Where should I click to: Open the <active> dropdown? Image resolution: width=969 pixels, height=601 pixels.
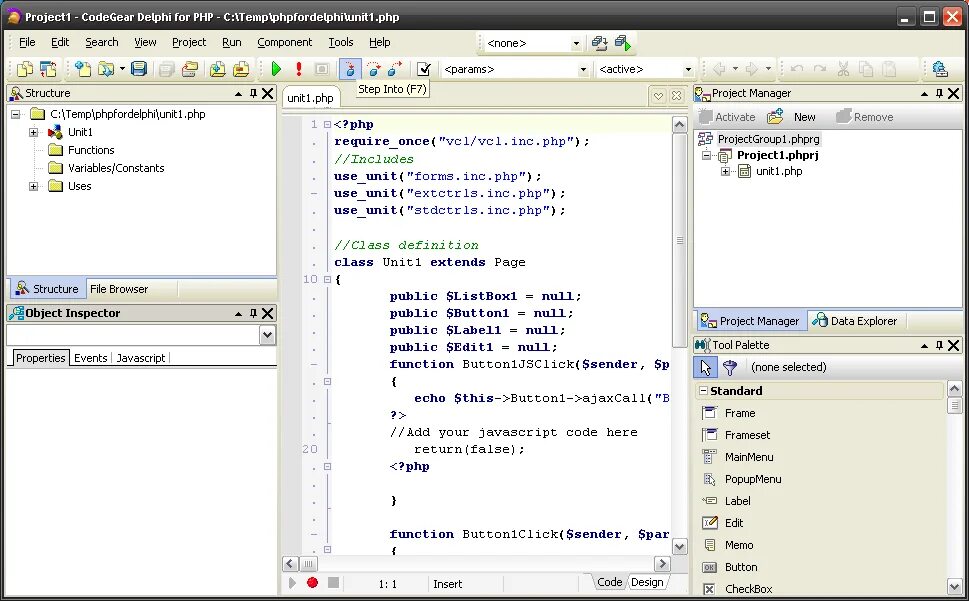(x=688, y=69)
